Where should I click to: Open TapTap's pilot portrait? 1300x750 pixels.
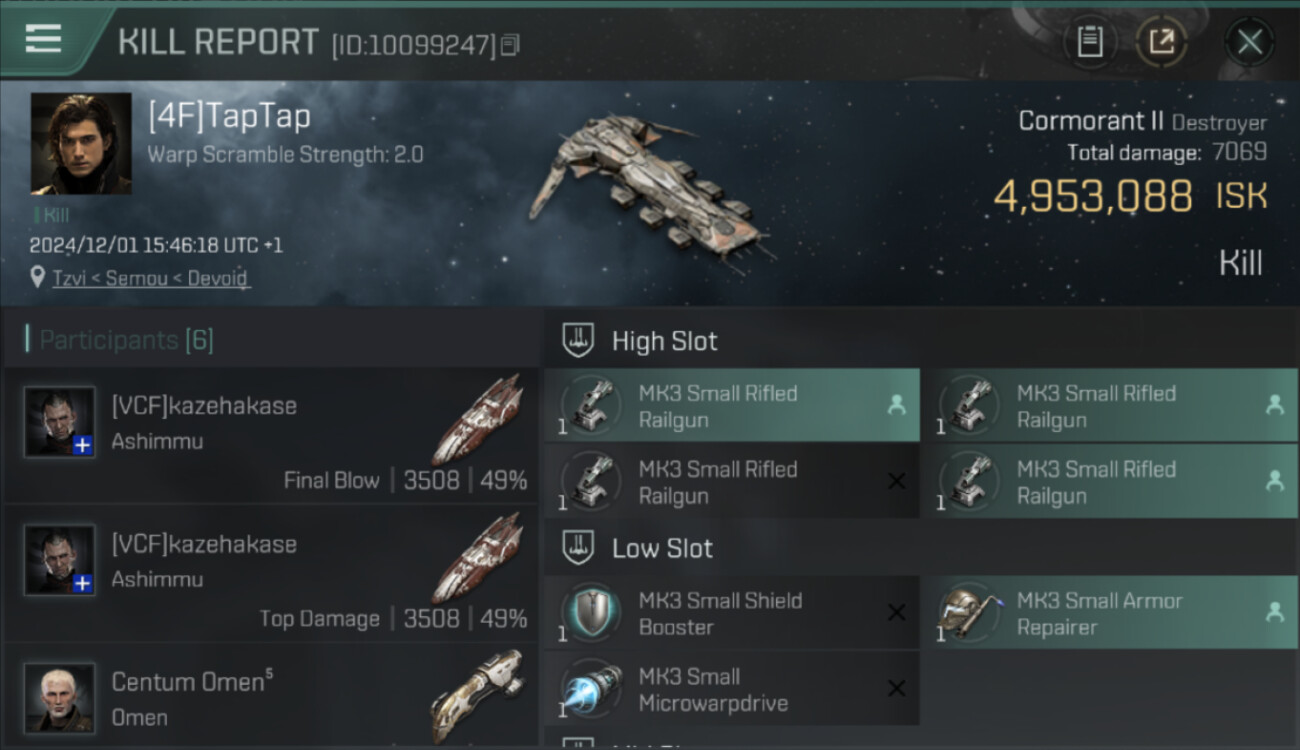pos(81,144)
